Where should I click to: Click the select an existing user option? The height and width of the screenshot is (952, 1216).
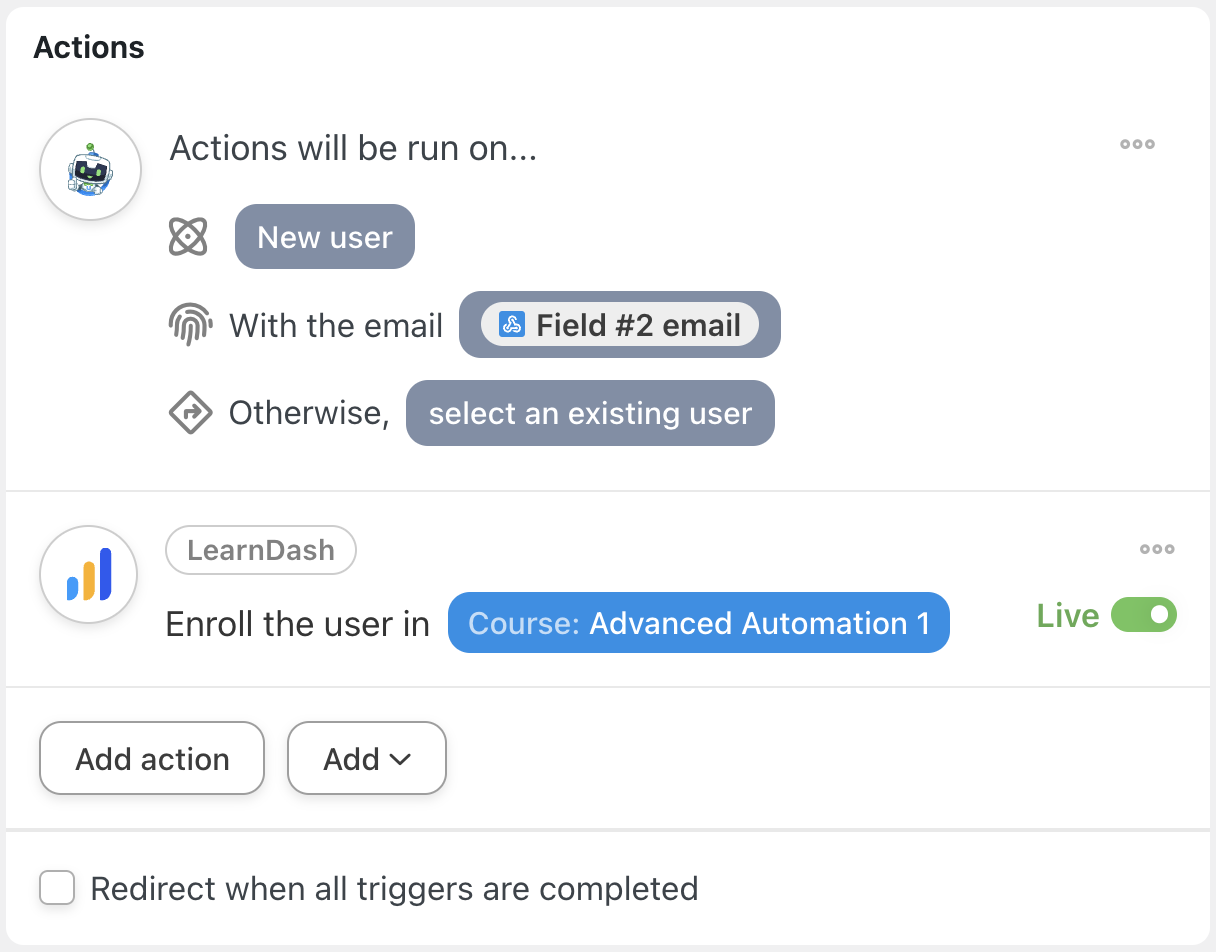590,413
